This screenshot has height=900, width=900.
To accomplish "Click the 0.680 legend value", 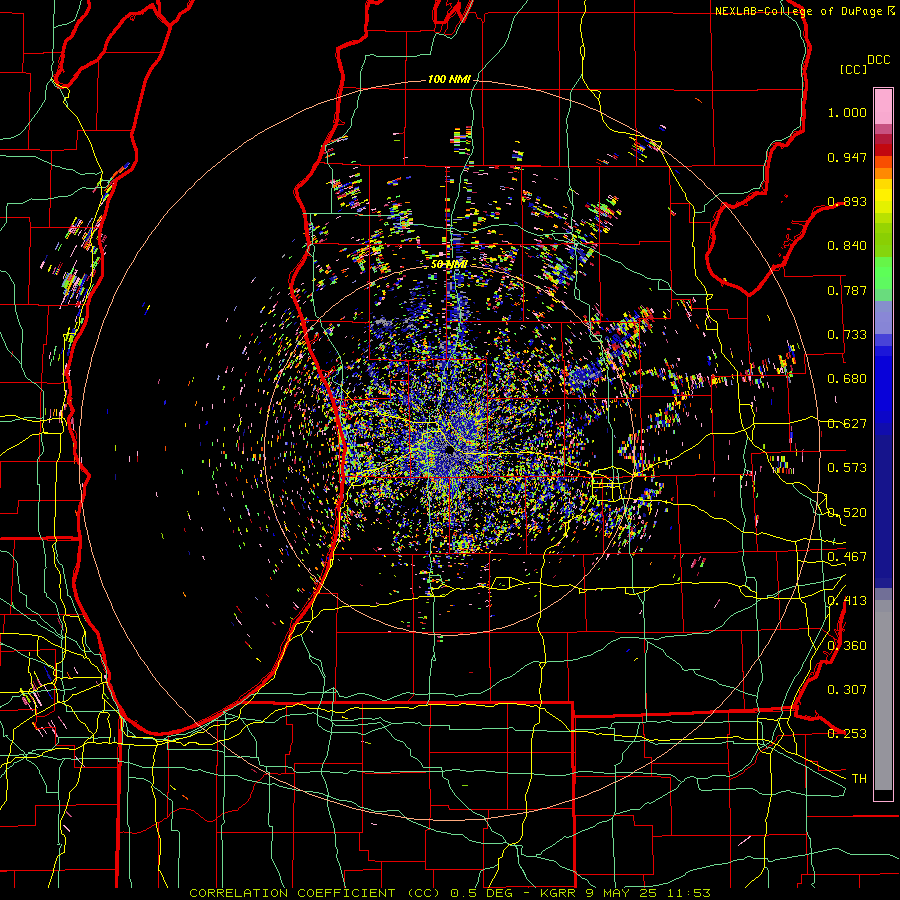I will 847,379.
